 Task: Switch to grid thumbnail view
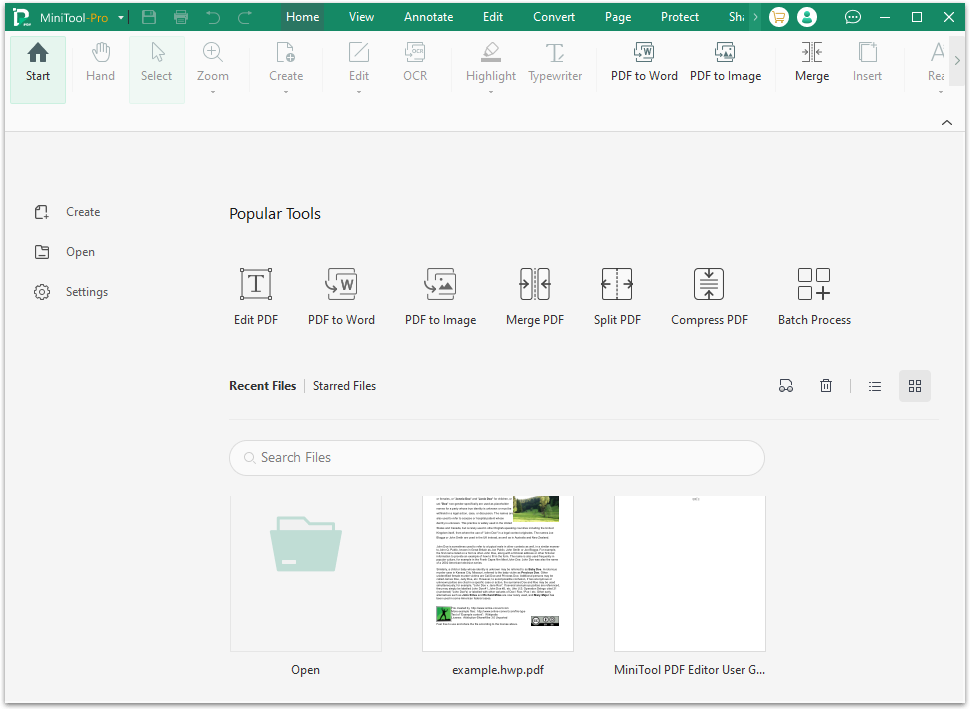[915, 386]
